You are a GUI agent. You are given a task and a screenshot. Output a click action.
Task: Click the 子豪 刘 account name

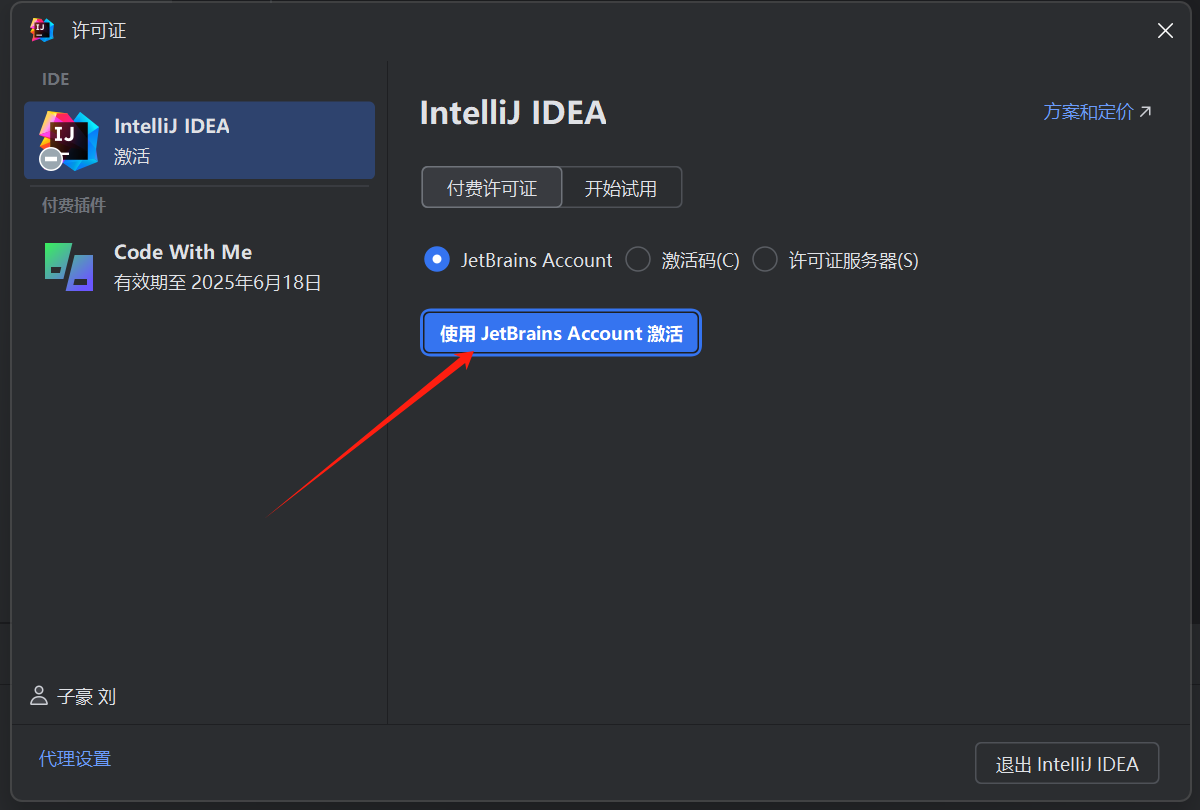coord(87,697)
